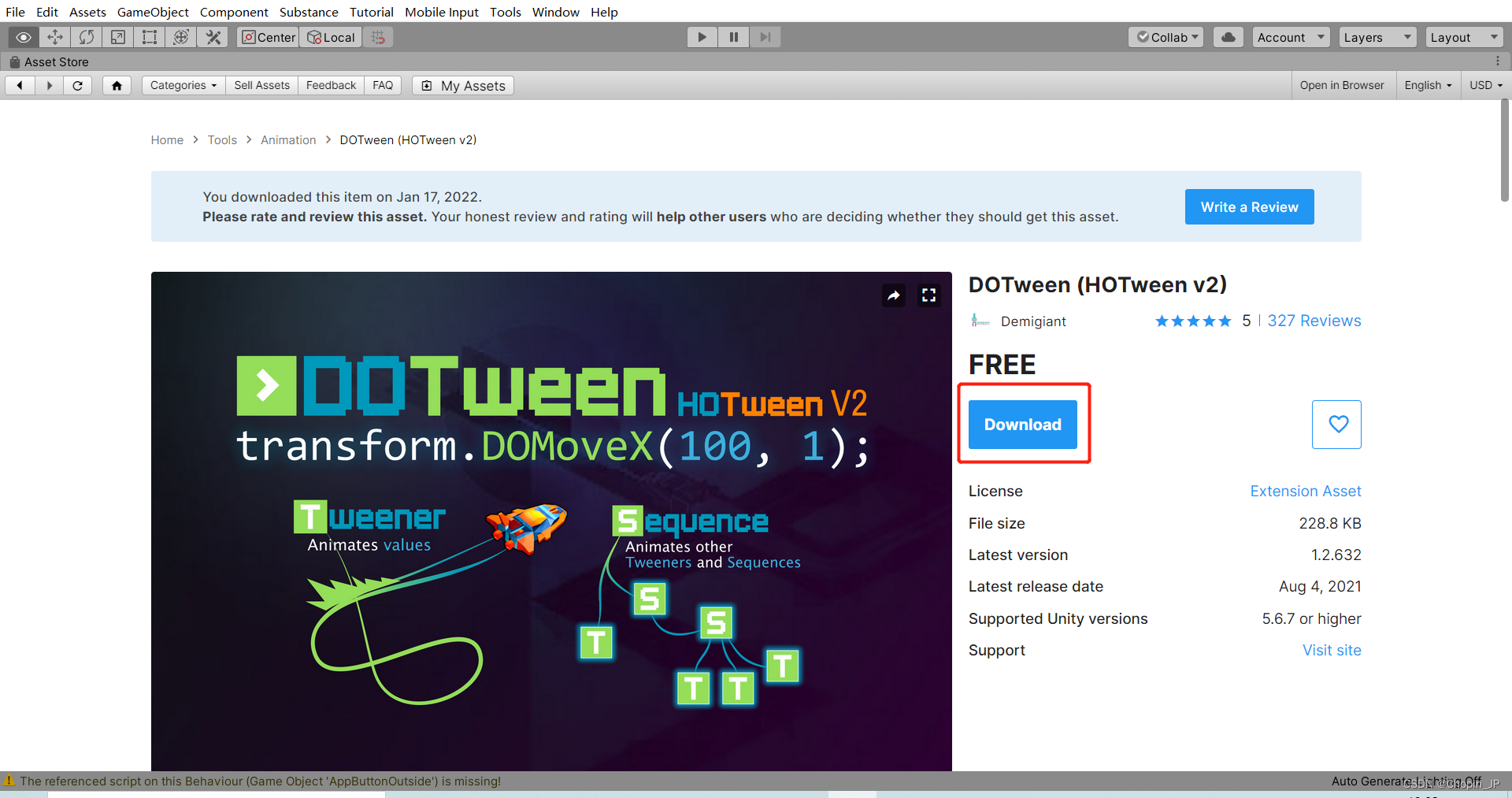Select the Scale tool
The image size is (1512, 798).
pyautogui.click(x=118, y=37)
